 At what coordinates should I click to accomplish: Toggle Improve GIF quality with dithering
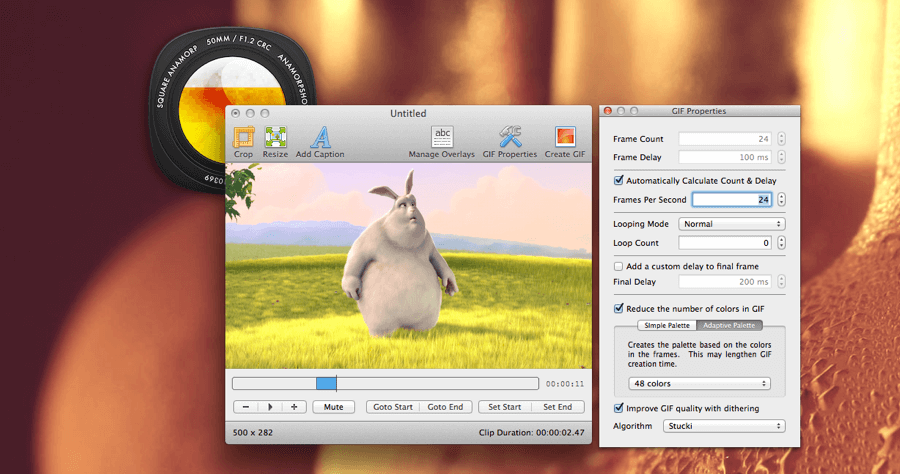(x=619, y=408)
